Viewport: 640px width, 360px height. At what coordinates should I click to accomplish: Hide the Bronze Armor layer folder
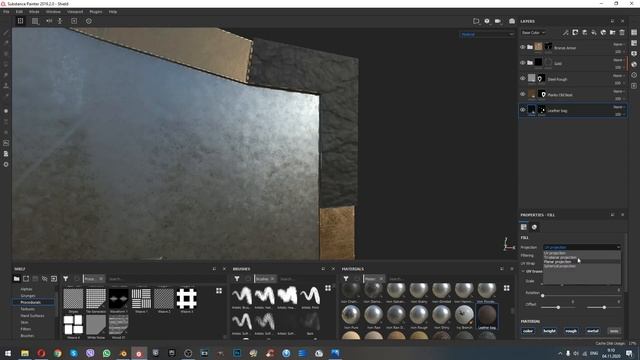pyautogui.click(x=522, y=47)
